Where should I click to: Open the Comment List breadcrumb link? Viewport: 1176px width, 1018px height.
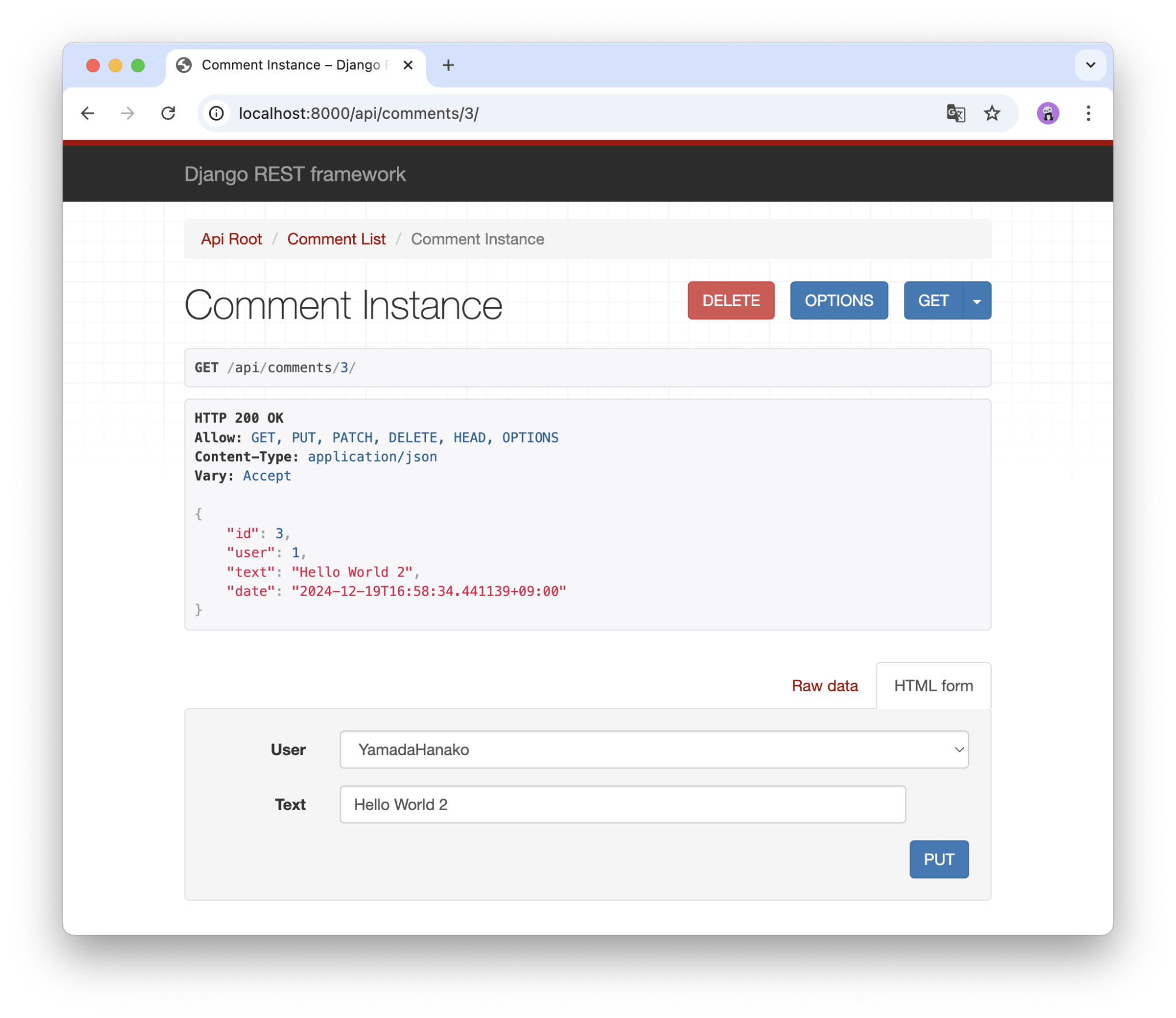point(336,239)
